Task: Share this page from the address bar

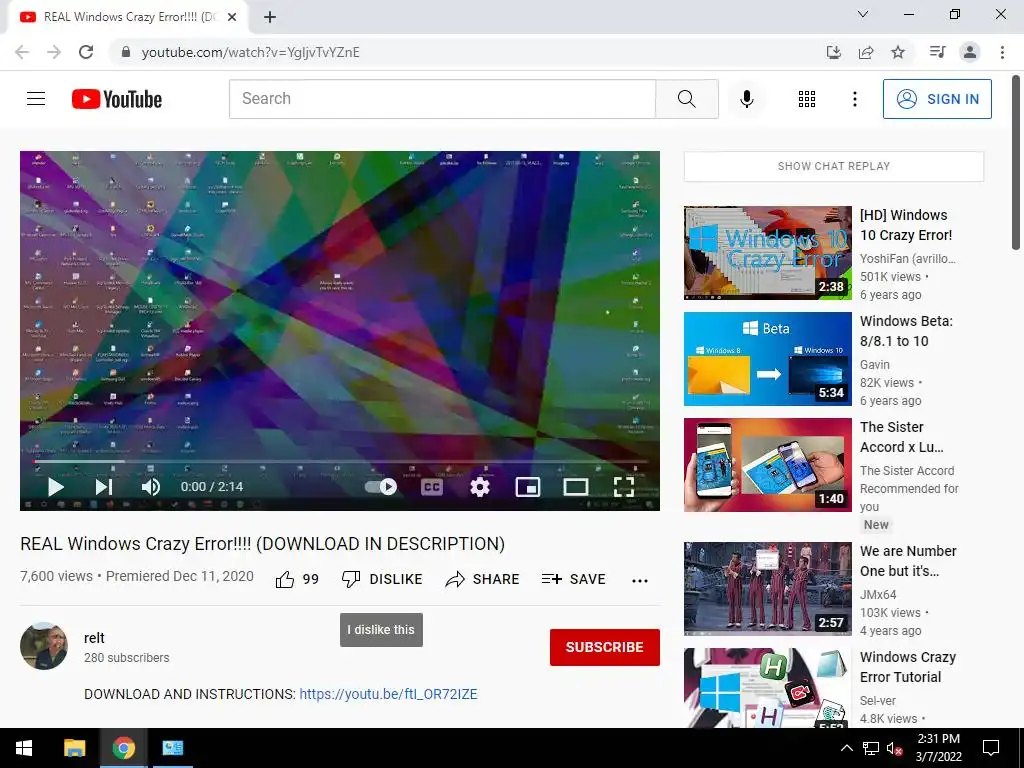Action: click(866, 52)
